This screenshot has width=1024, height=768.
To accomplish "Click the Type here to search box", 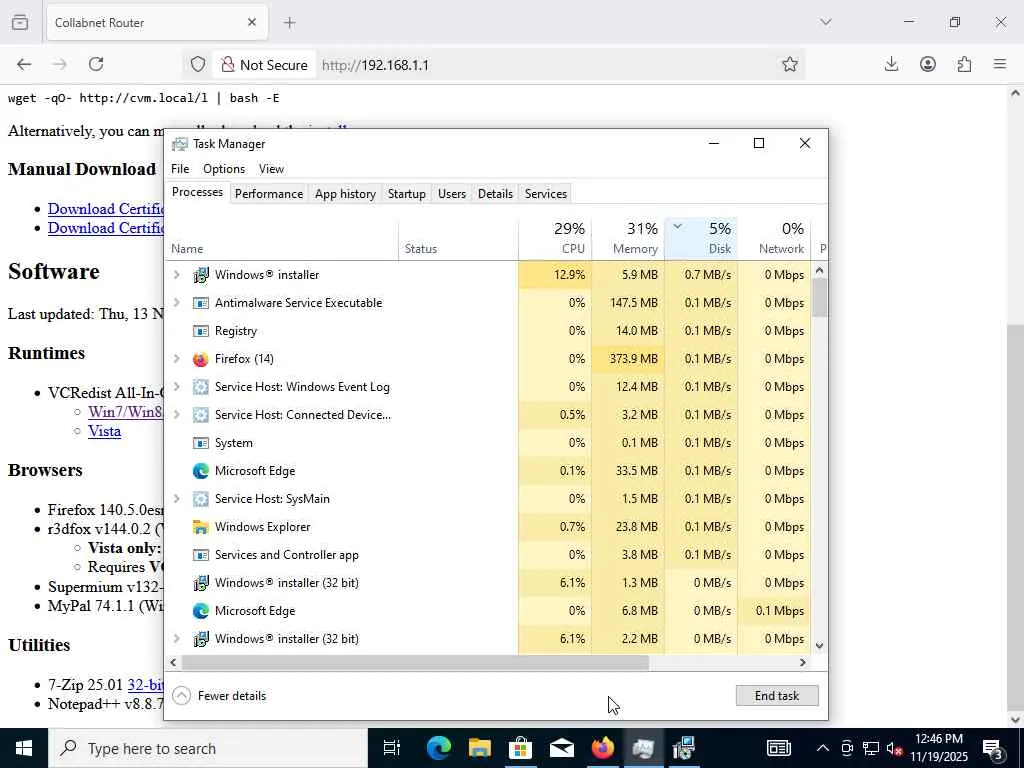I will (x=208, y=748).
